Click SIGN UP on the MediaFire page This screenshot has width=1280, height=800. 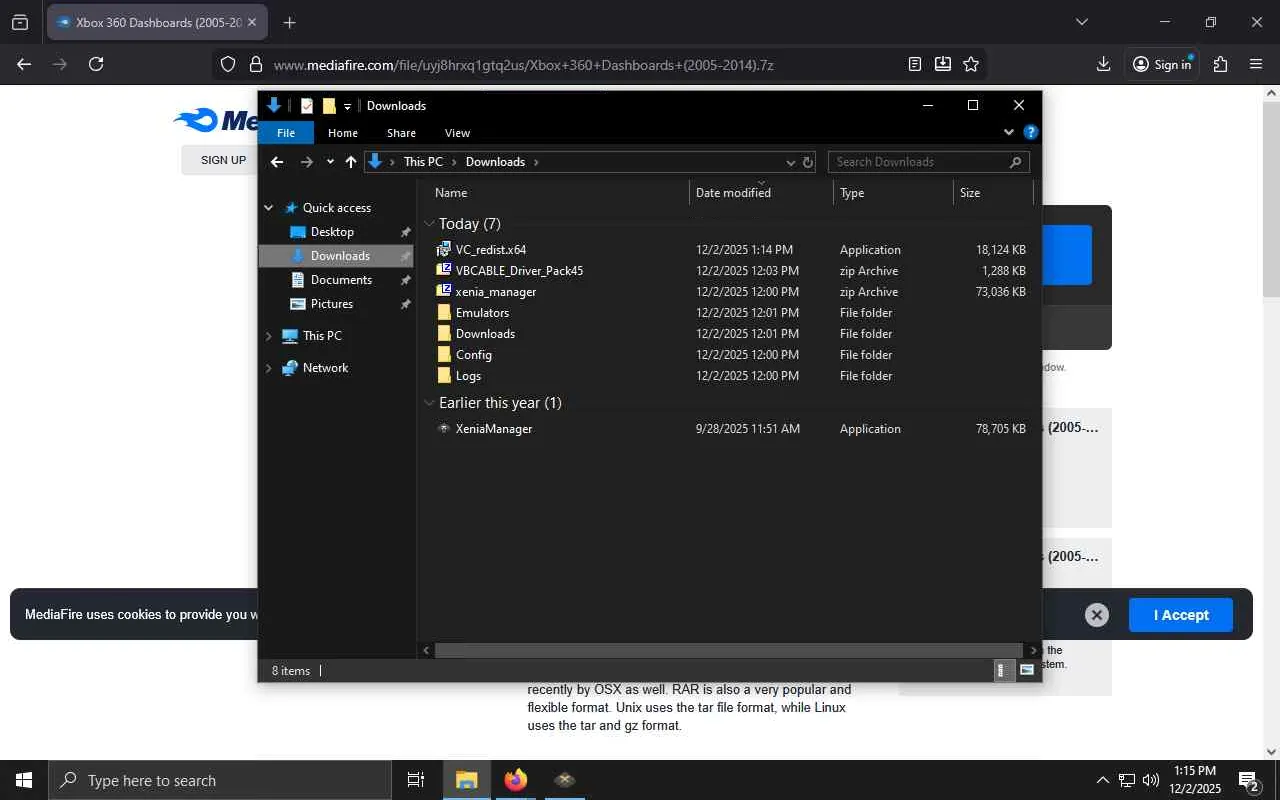coord(223,160)
